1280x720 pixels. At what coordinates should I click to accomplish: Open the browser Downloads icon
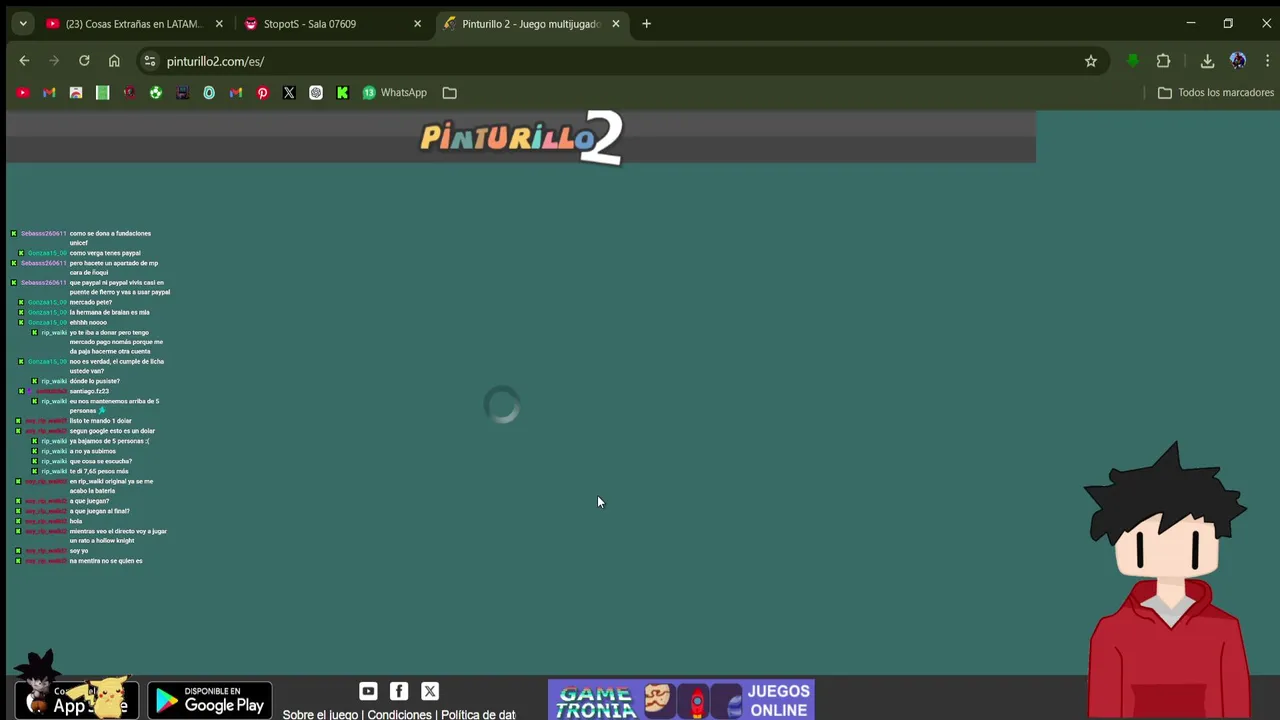(x=1207, y=61)
